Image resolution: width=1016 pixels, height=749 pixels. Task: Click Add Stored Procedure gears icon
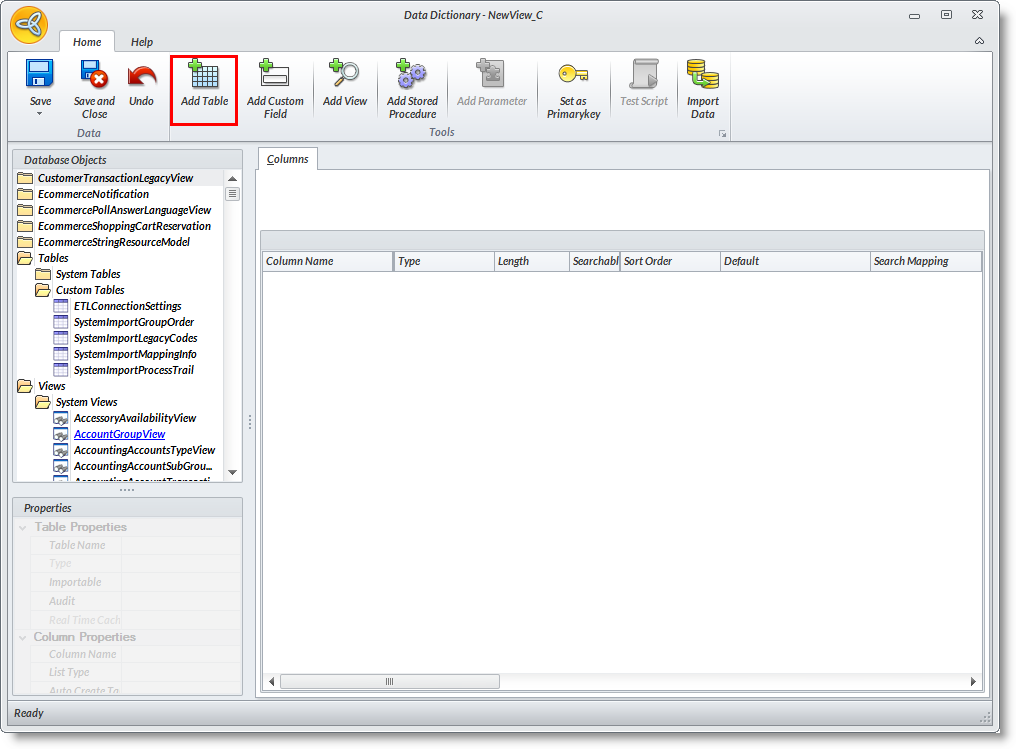pos(411,76)
